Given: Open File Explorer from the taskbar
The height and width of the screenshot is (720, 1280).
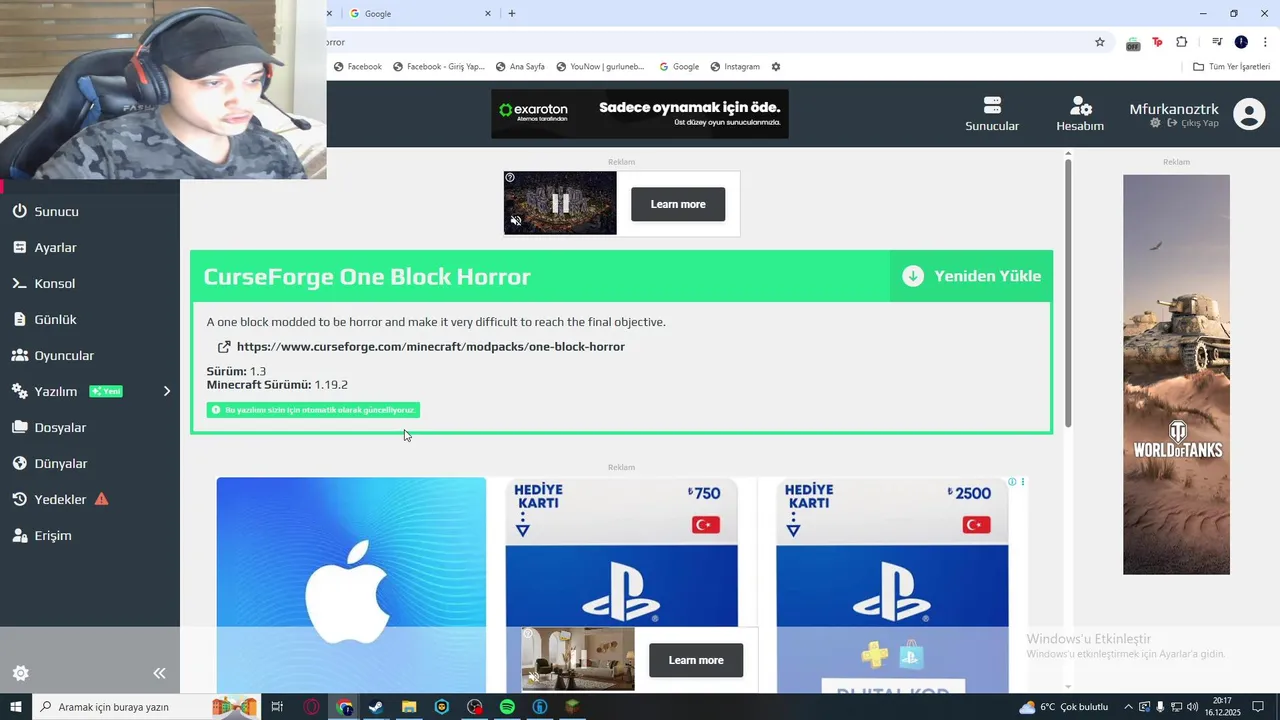Looking at the screenshot, I should click(409, 707).
